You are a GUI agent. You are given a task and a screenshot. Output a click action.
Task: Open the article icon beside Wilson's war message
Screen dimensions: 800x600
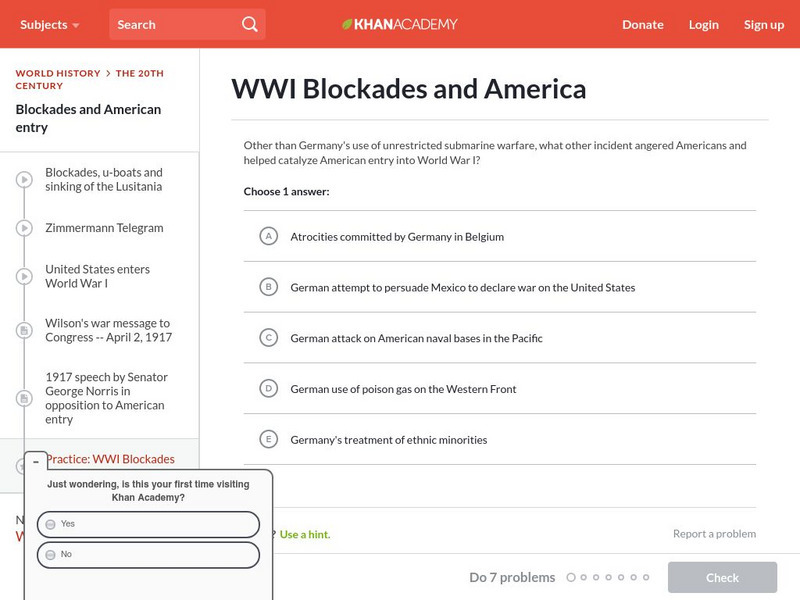[24, 330]
